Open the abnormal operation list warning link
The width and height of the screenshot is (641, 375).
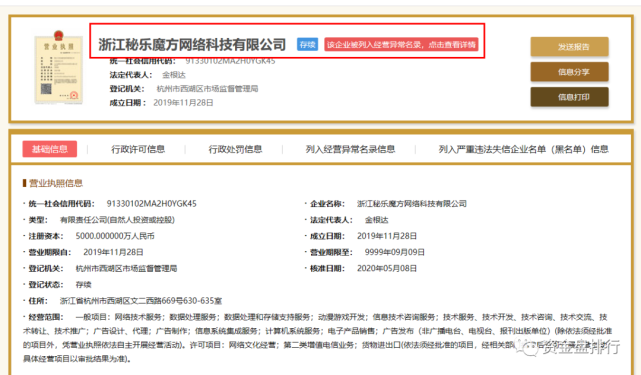(401, 45)
